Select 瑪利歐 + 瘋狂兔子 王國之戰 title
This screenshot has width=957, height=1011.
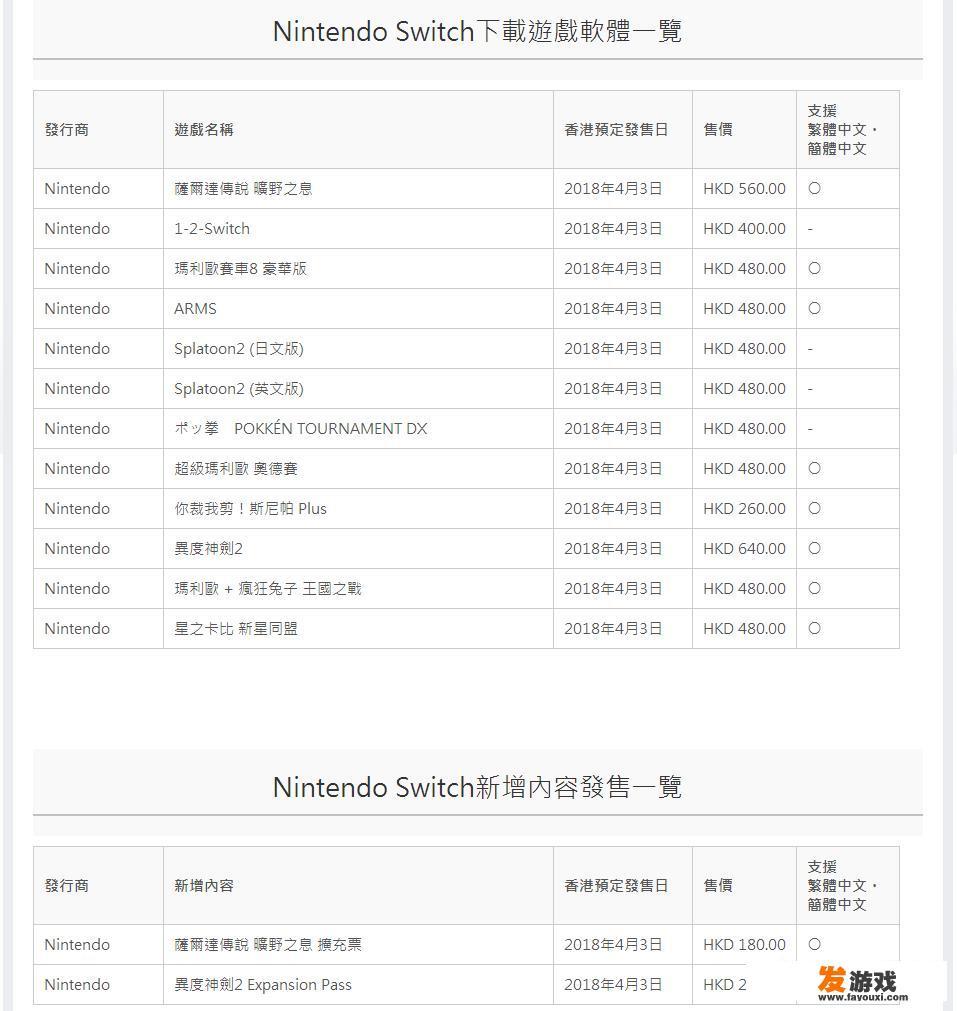268,588
